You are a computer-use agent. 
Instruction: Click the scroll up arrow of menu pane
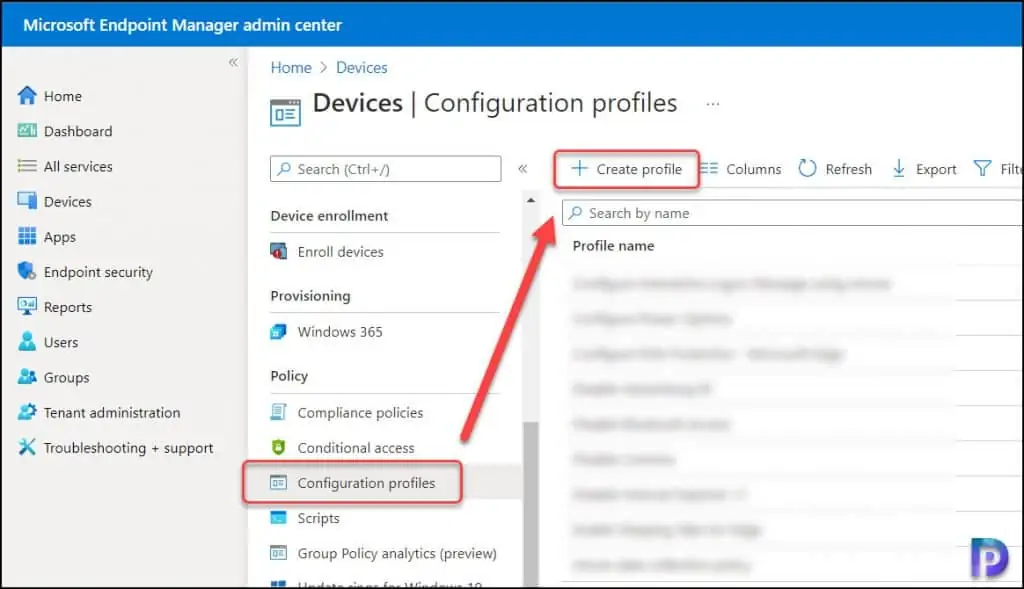point(531,200)
